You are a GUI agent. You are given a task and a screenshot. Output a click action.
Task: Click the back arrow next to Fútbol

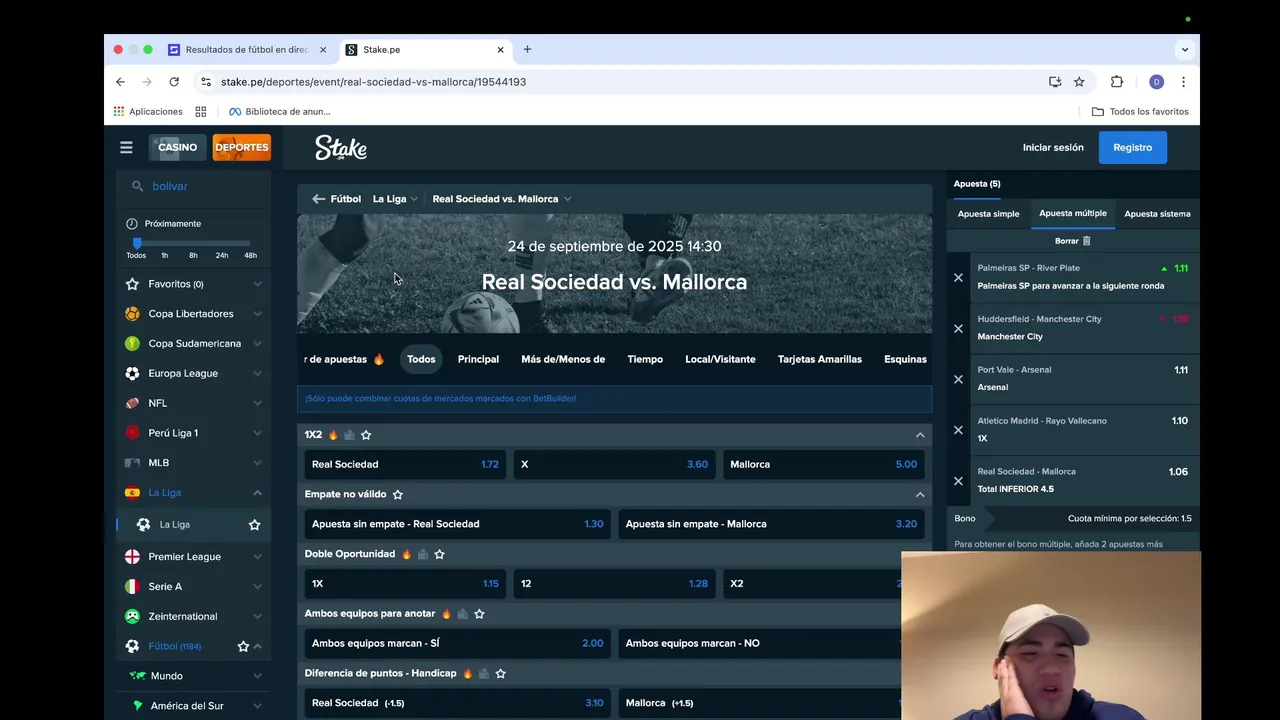click(x=318, y=199)
